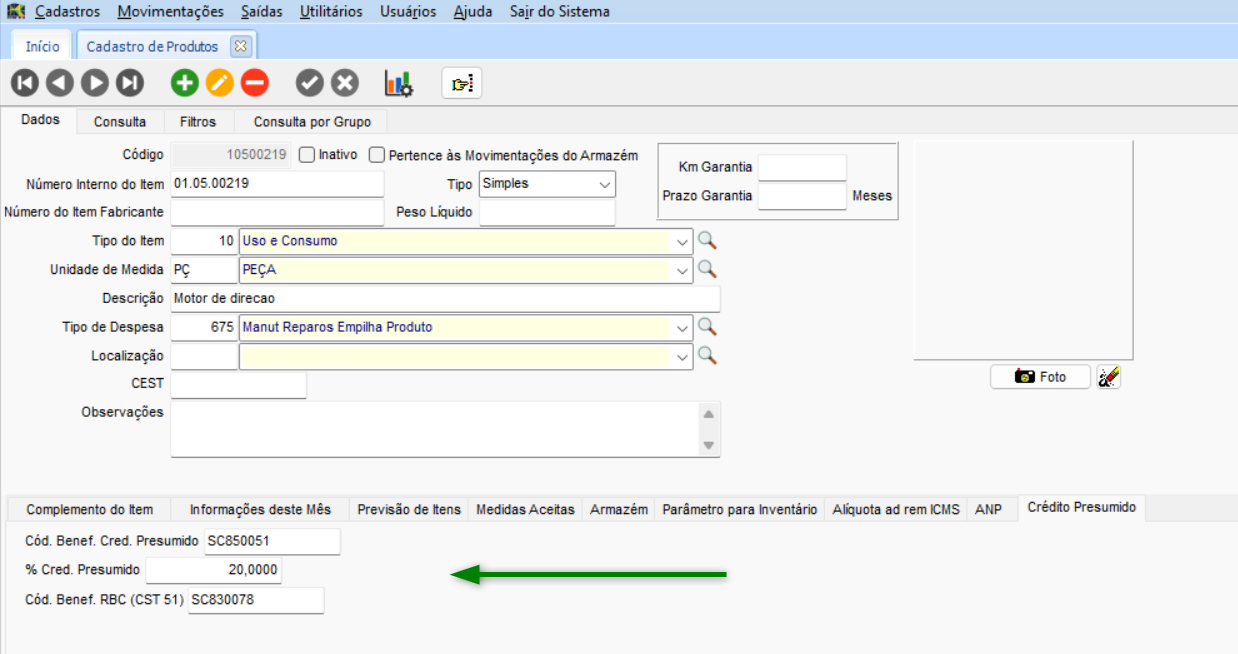Open the Consulta por Grupo tab

point(312,122)
